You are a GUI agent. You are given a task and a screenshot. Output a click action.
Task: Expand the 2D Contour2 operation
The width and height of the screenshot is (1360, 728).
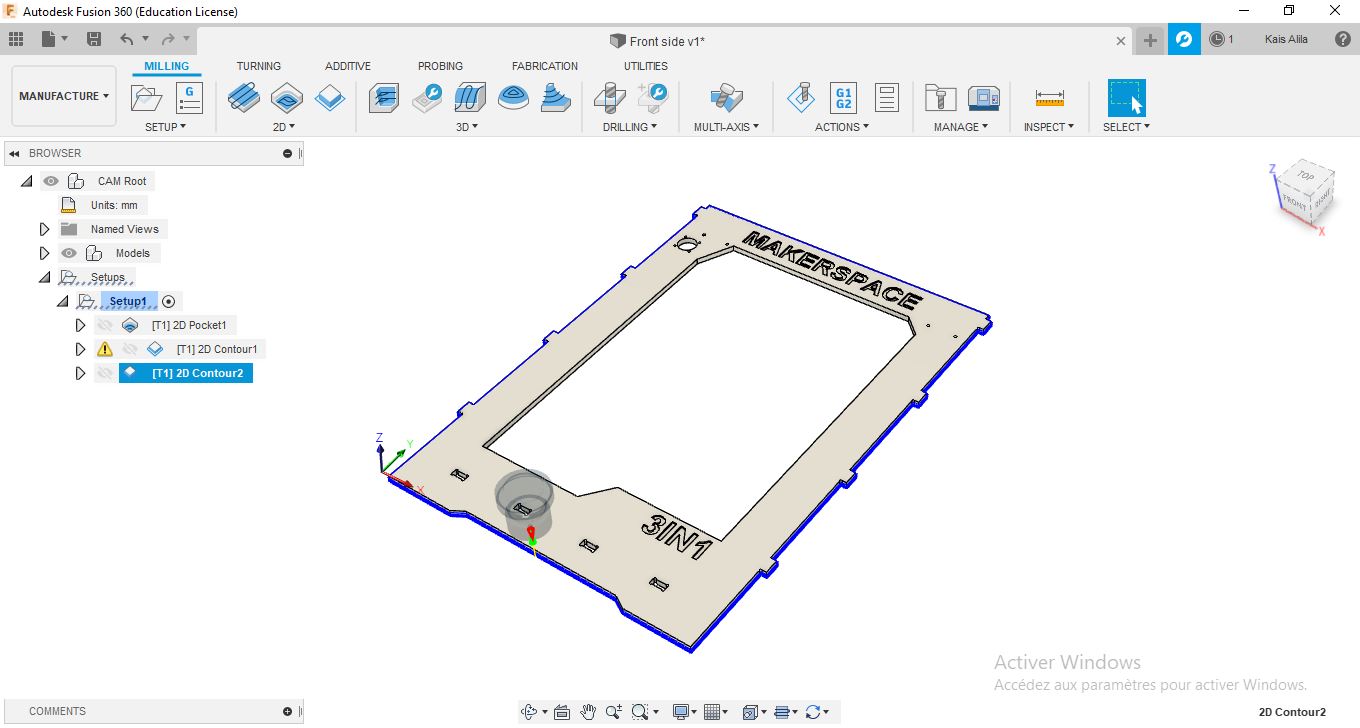click(x=81, y=373)
